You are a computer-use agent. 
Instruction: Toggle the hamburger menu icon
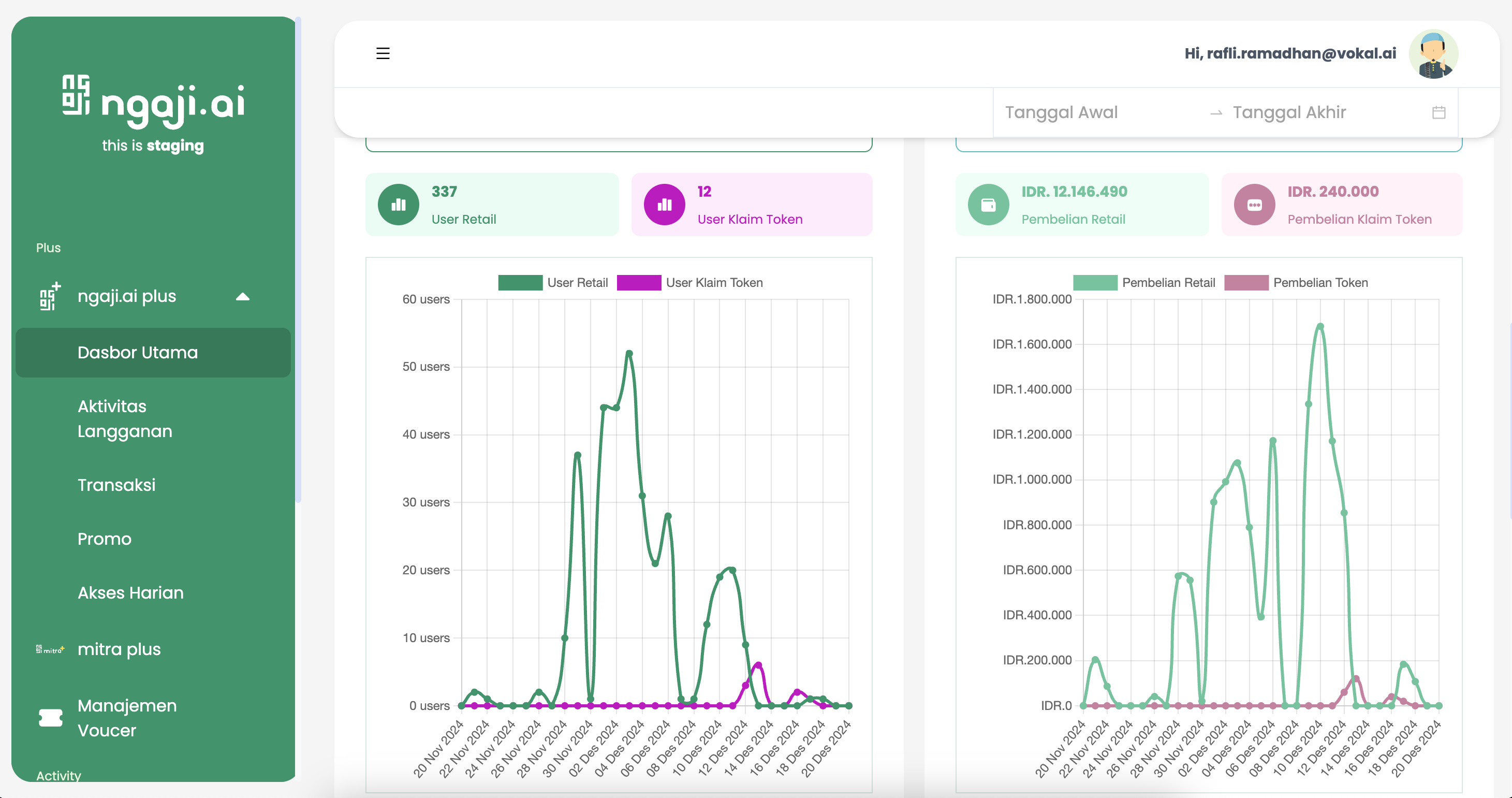point(383,53)
